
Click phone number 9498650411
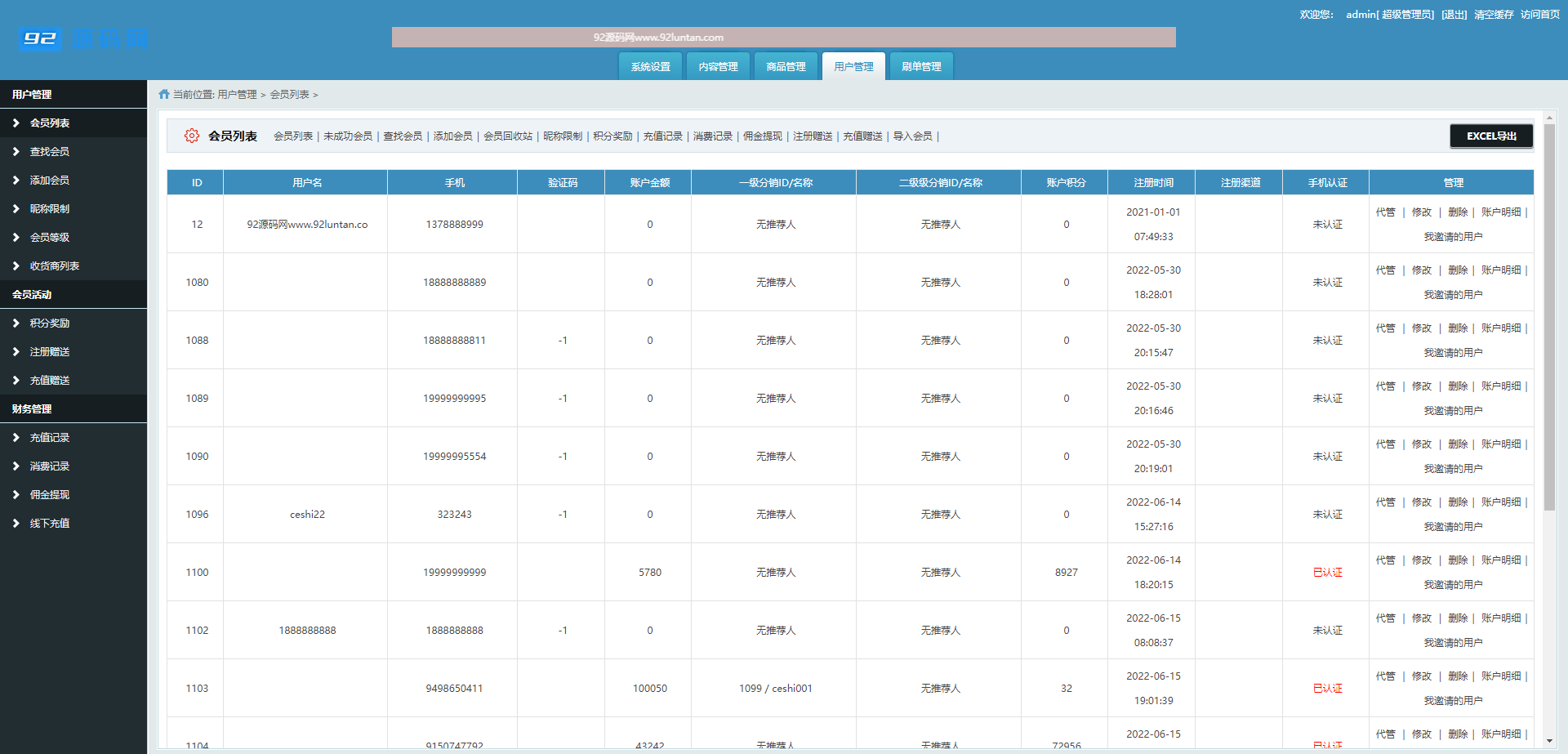pyautogui.click(x=454, y=688)
